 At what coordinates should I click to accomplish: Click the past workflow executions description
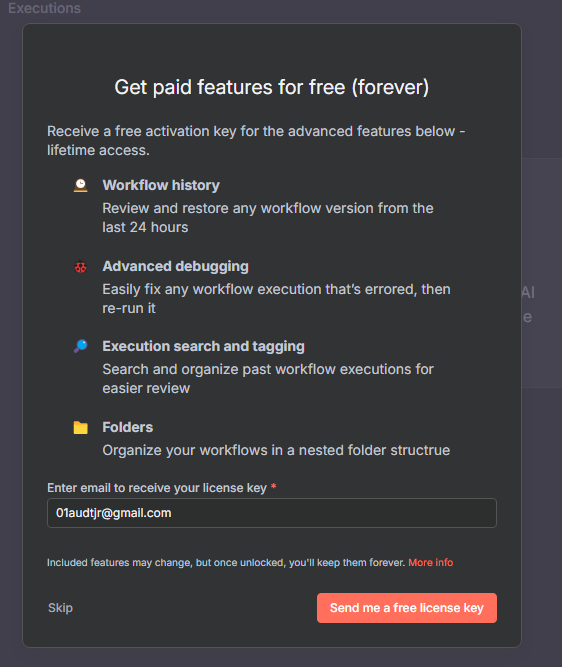click(268, 379)
